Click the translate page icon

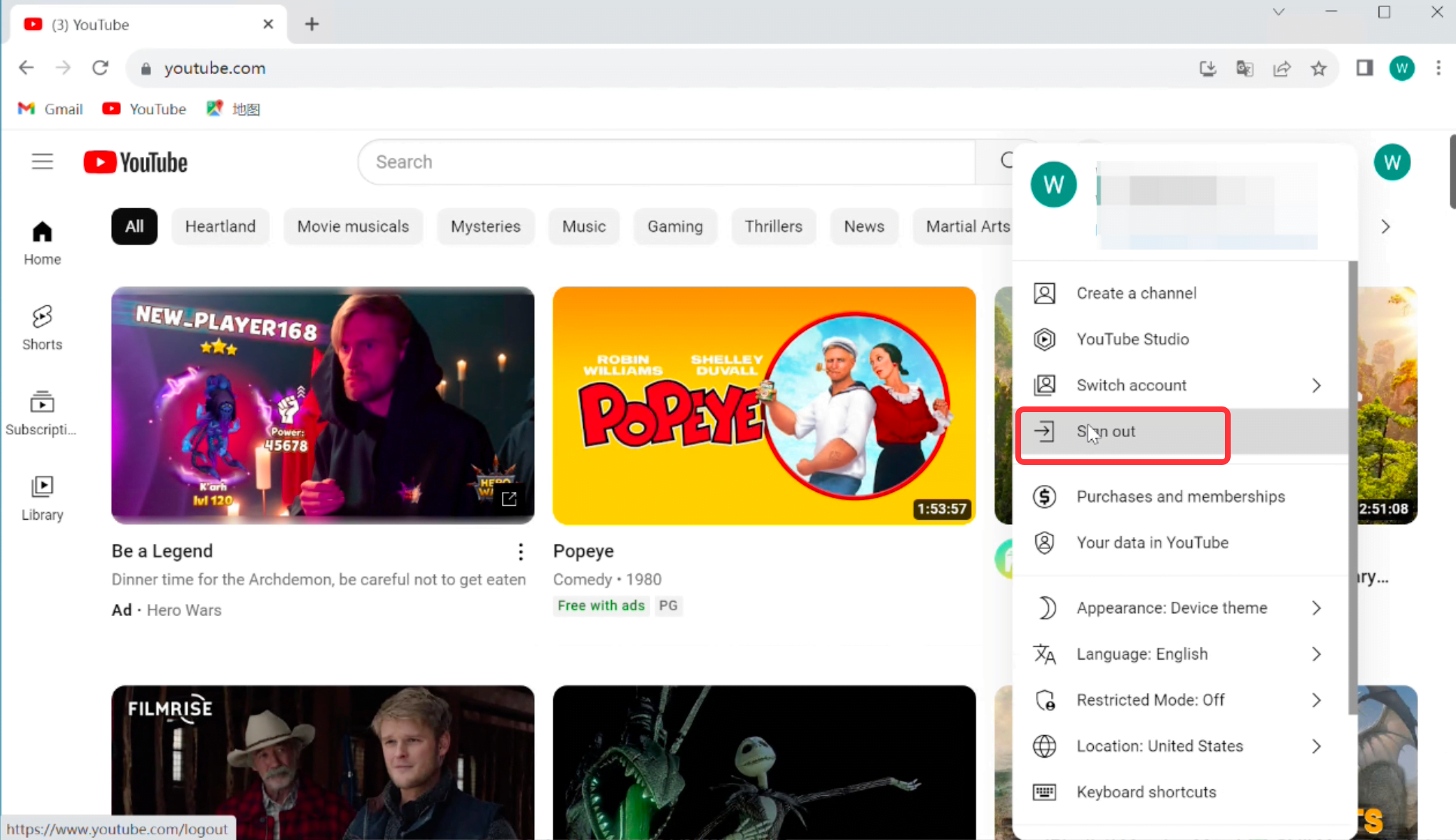1245,68
